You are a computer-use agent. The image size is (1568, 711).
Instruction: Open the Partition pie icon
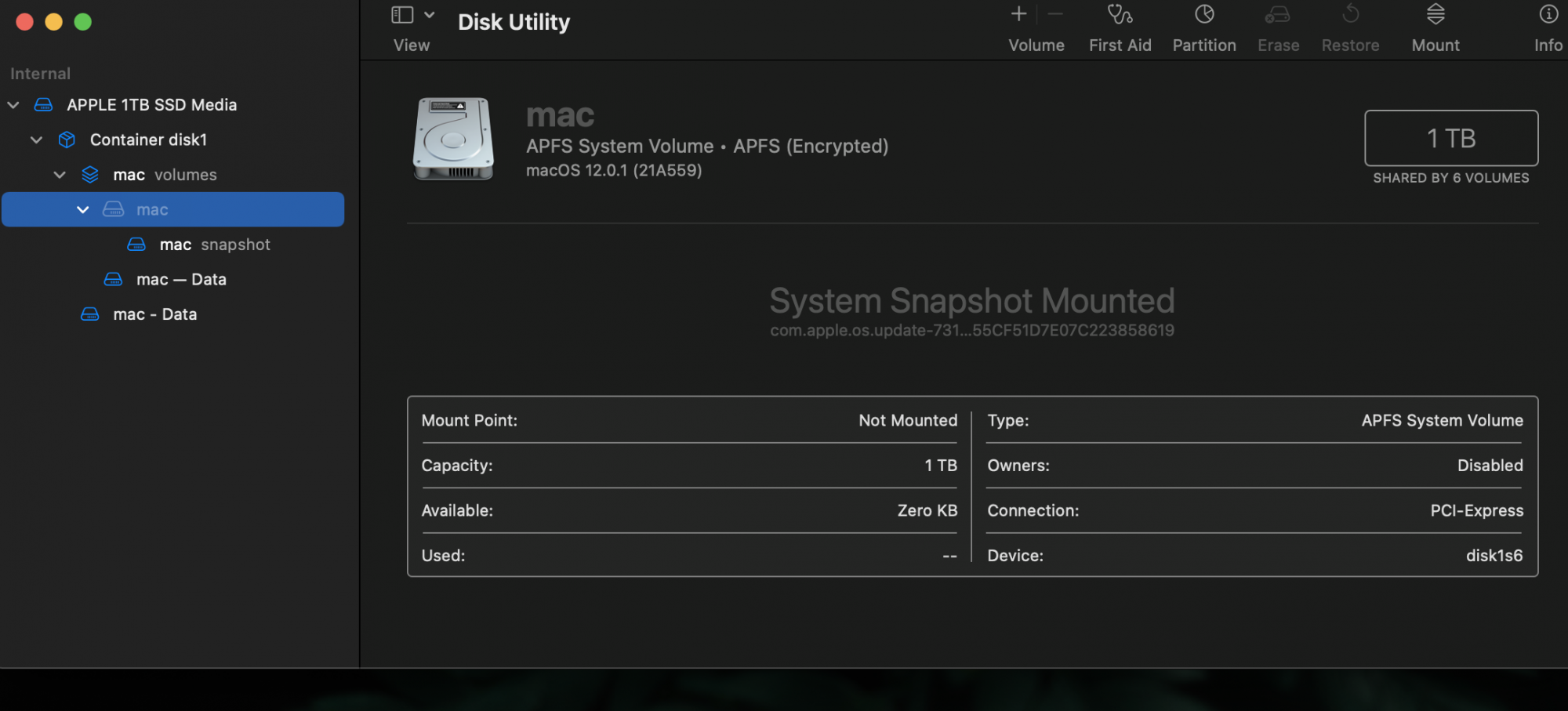pos(1204,14)
